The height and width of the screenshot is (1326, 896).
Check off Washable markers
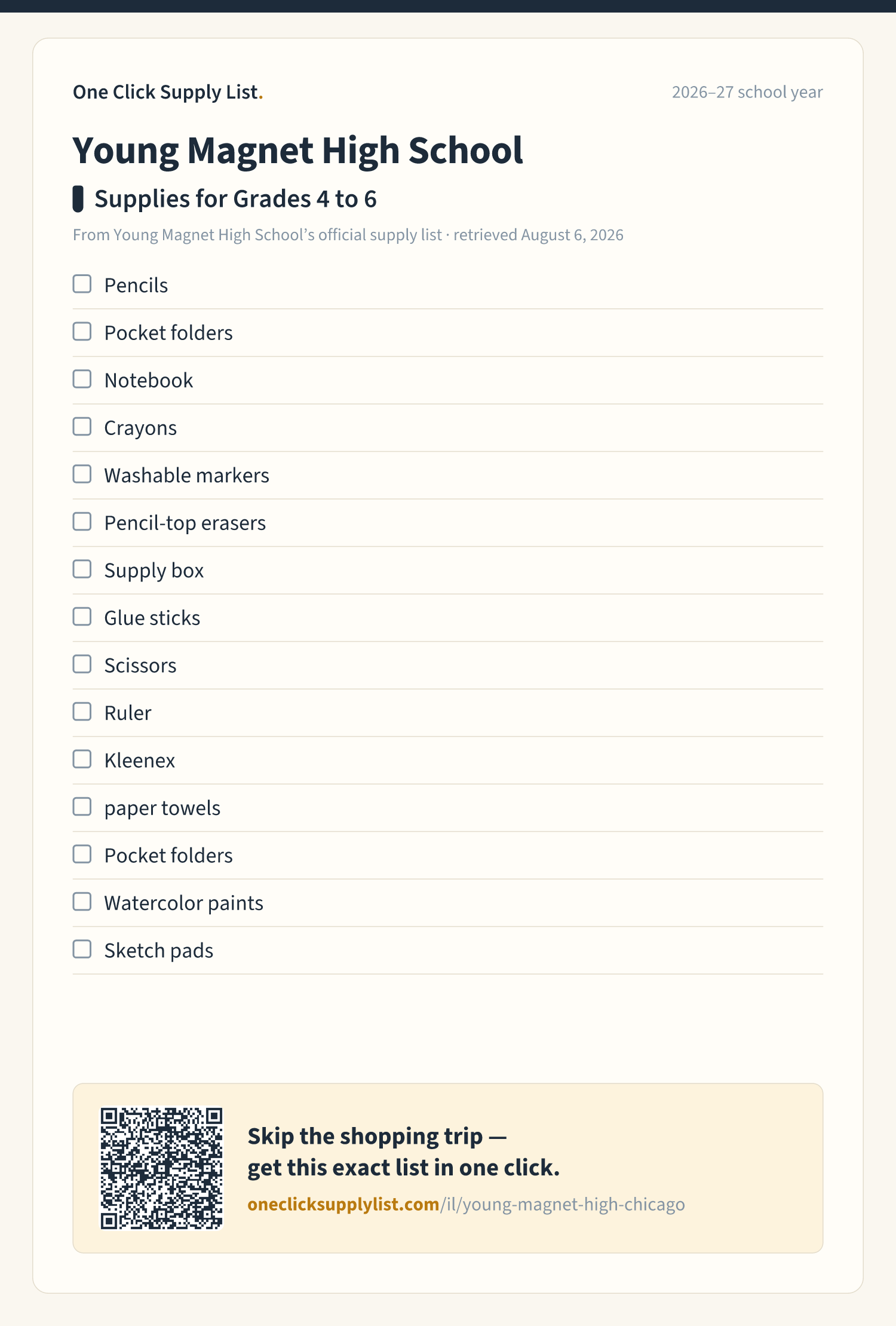[82, 474]
